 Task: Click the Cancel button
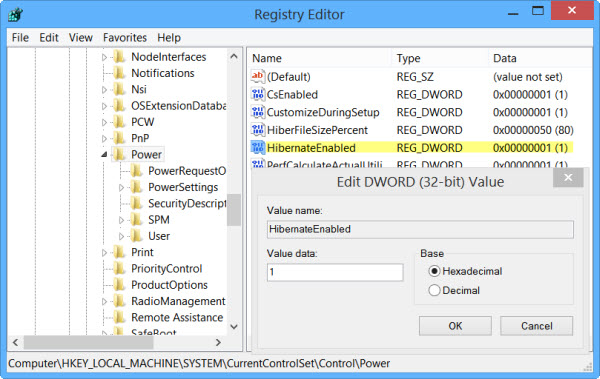pos(536,326)
